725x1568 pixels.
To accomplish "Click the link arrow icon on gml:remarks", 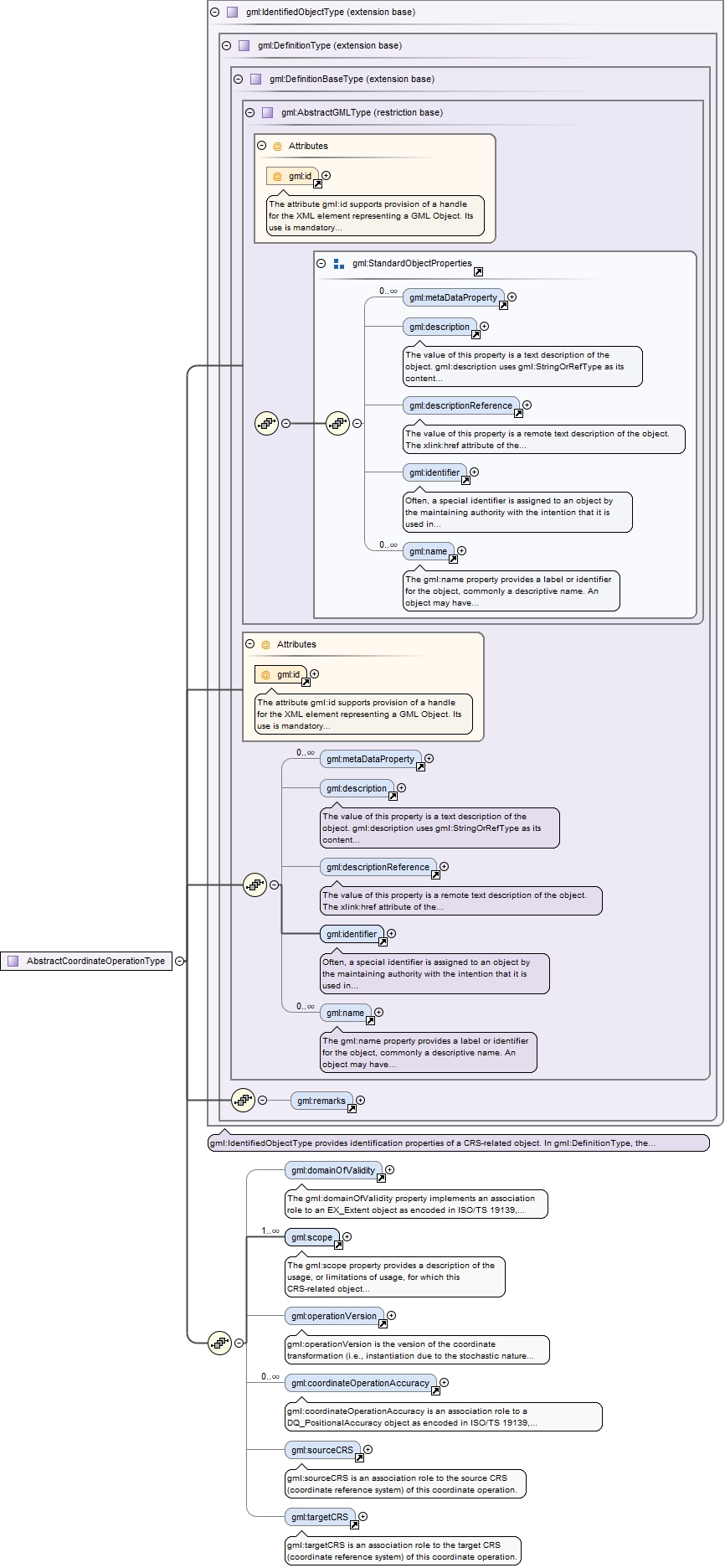I will click(x=352, y=1108).
